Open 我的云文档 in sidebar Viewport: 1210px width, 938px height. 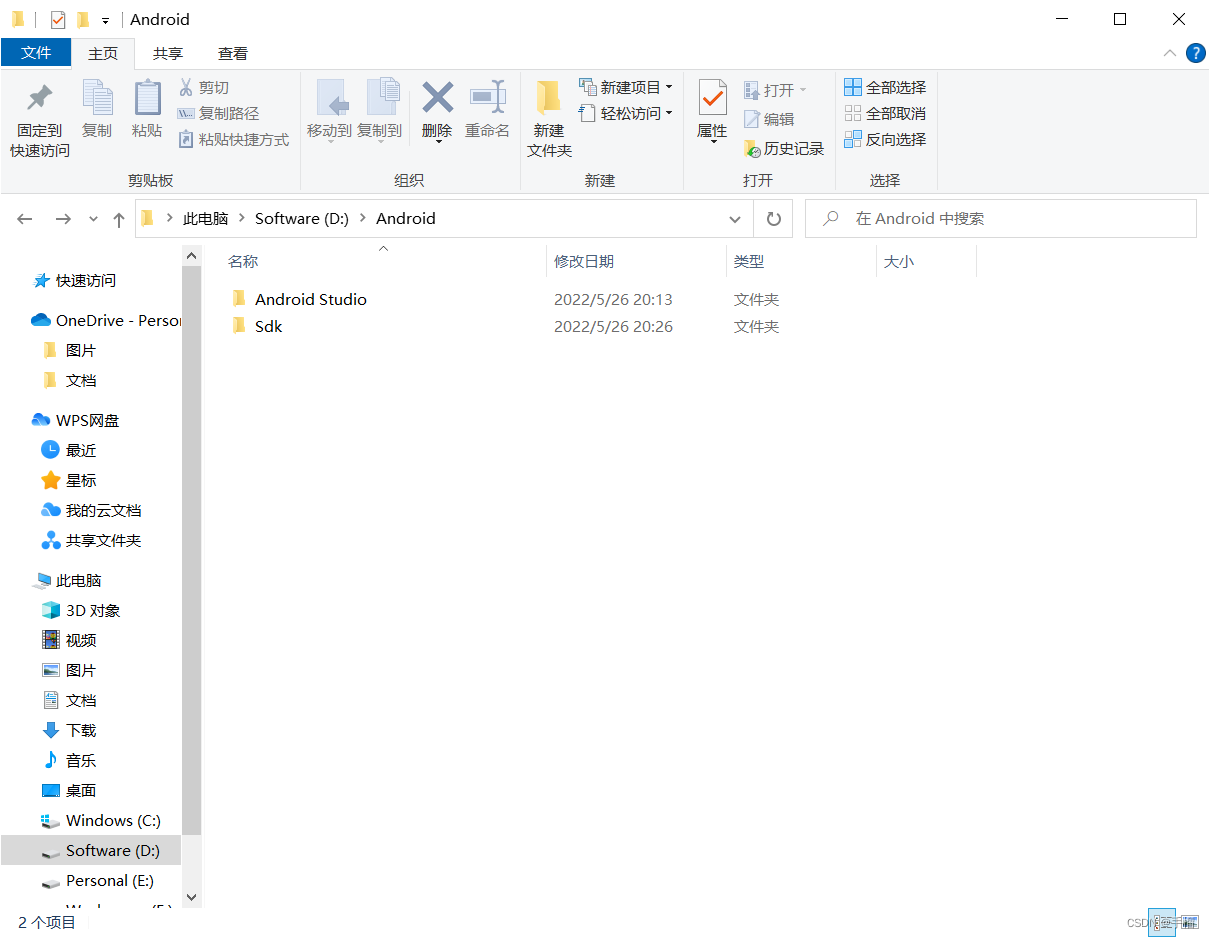(103, 511)
